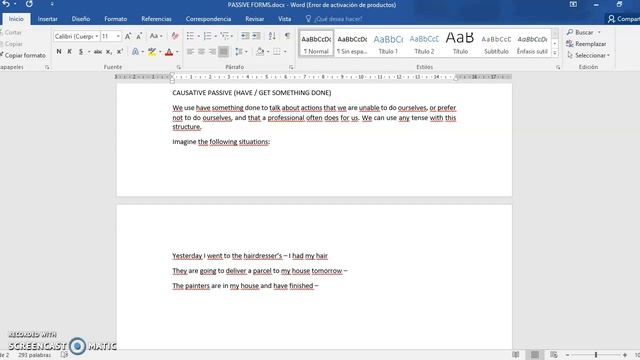
Task: Decrease font size
Action: pos(139,36)
